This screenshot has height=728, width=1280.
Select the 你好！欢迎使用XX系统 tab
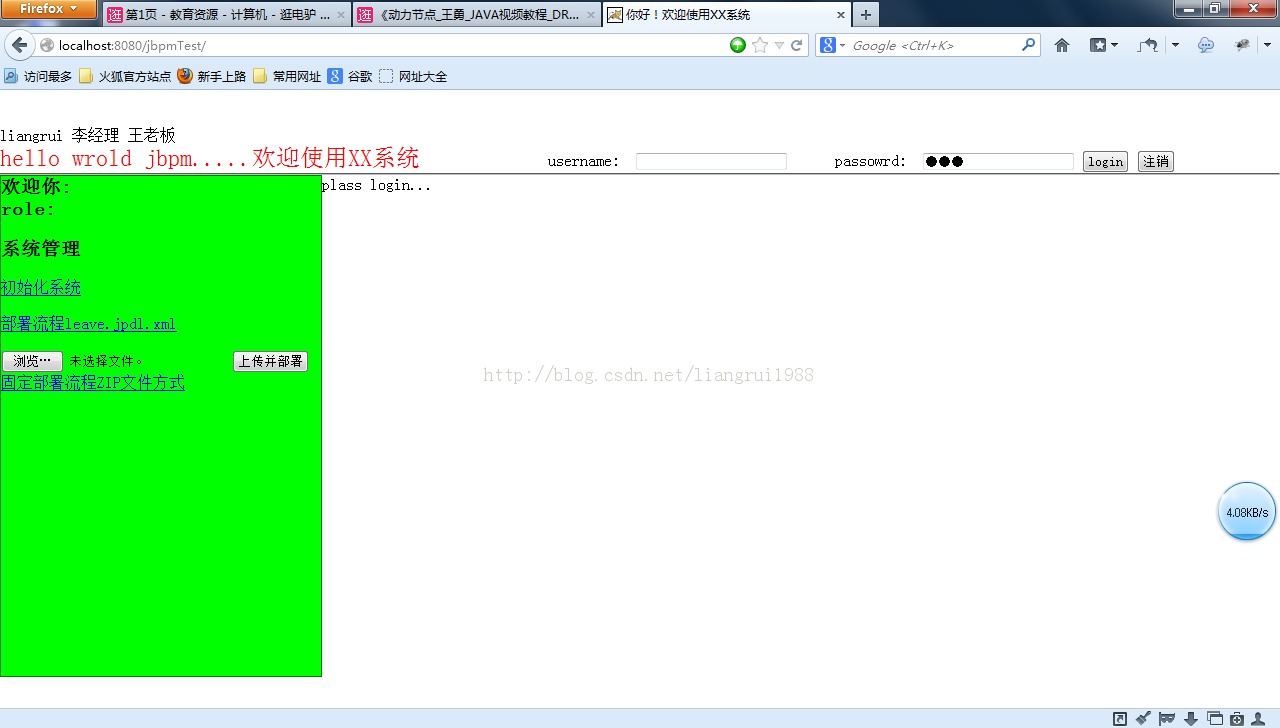pyautogui.click(x=726, y=15)
